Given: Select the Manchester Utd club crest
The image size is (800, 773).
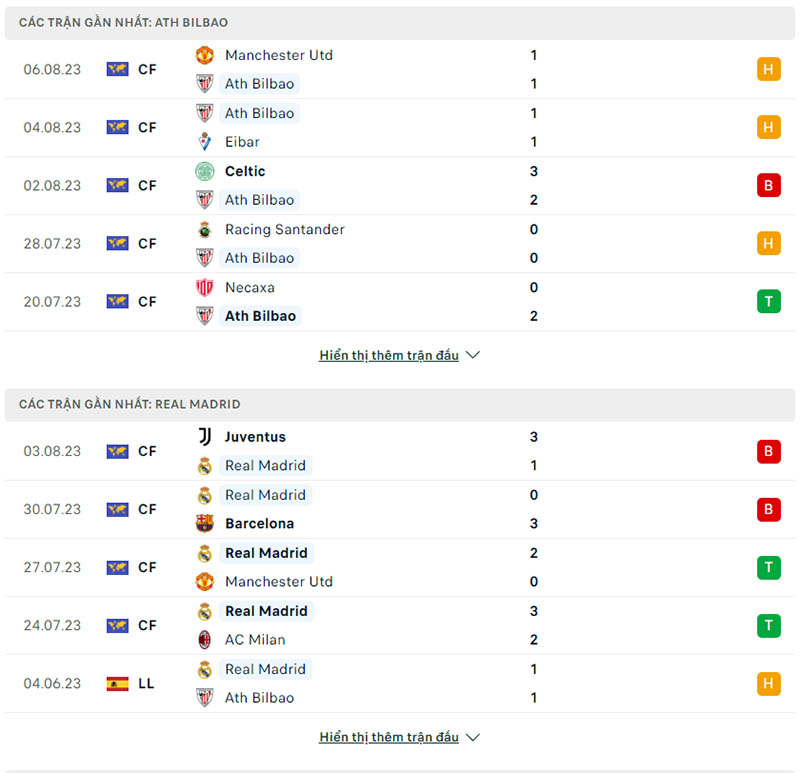Looking at the screenshot, I should click(x=205, y=55).
